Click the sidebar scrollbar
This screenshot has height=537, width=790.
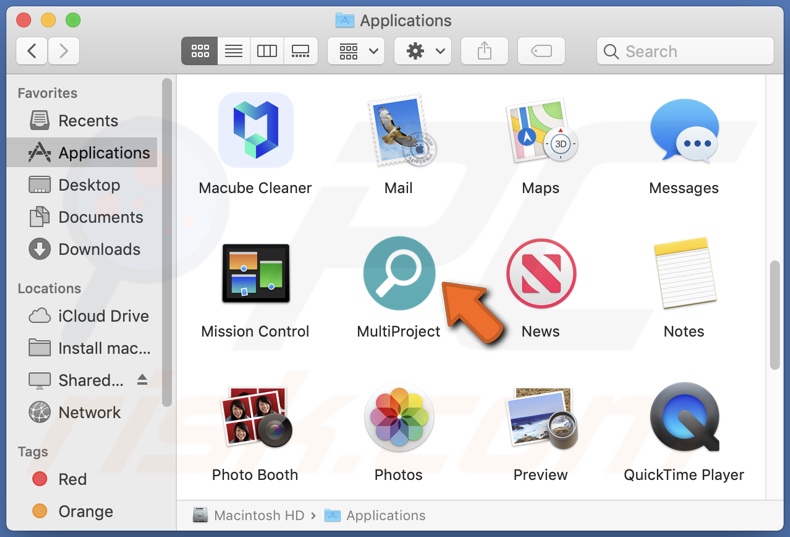pyautogui.click(x=167, y=242)
